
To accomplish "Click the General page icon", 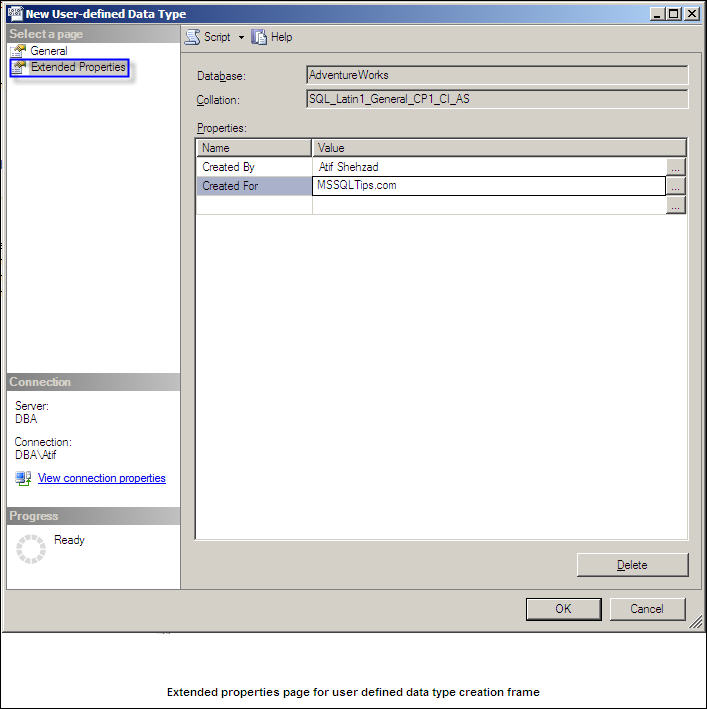I will (18, 51).
